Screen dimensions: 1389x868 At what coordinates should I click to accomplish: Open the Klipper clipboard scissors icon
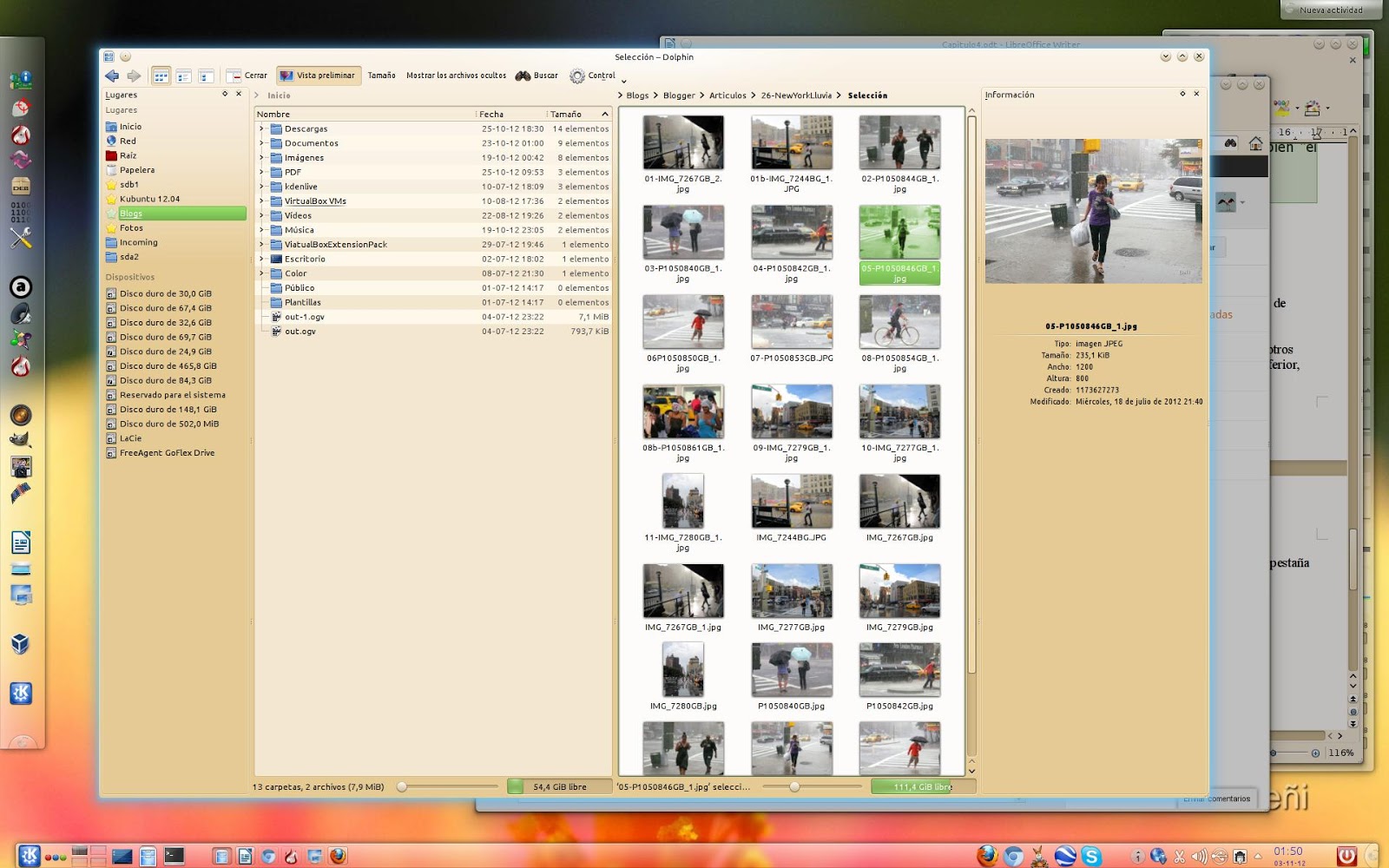pos(1179,857)
